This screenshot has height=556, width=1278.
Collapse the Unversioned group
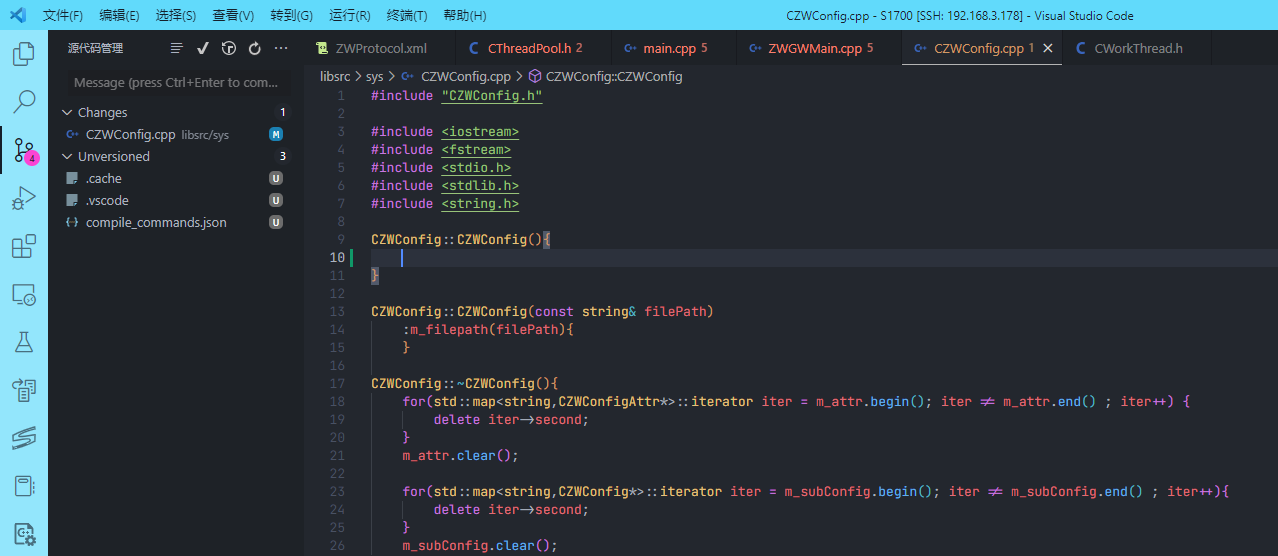68,156
